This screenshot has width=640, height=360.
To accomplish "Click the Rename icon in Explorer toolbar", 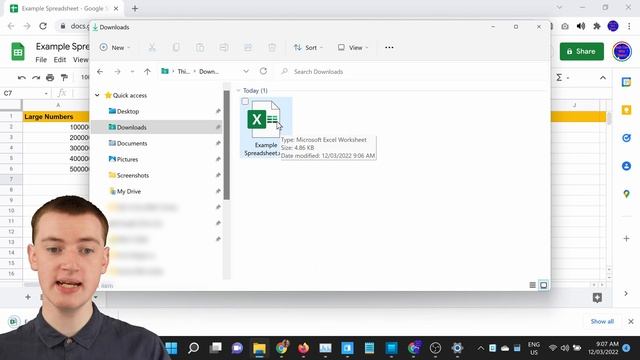I will (x=224, y=47).
